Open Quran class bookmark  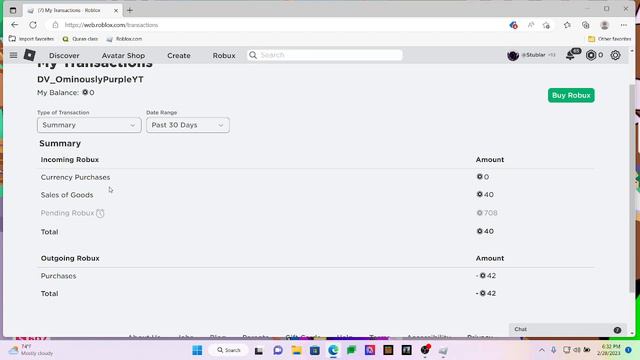tap(80, 39)
